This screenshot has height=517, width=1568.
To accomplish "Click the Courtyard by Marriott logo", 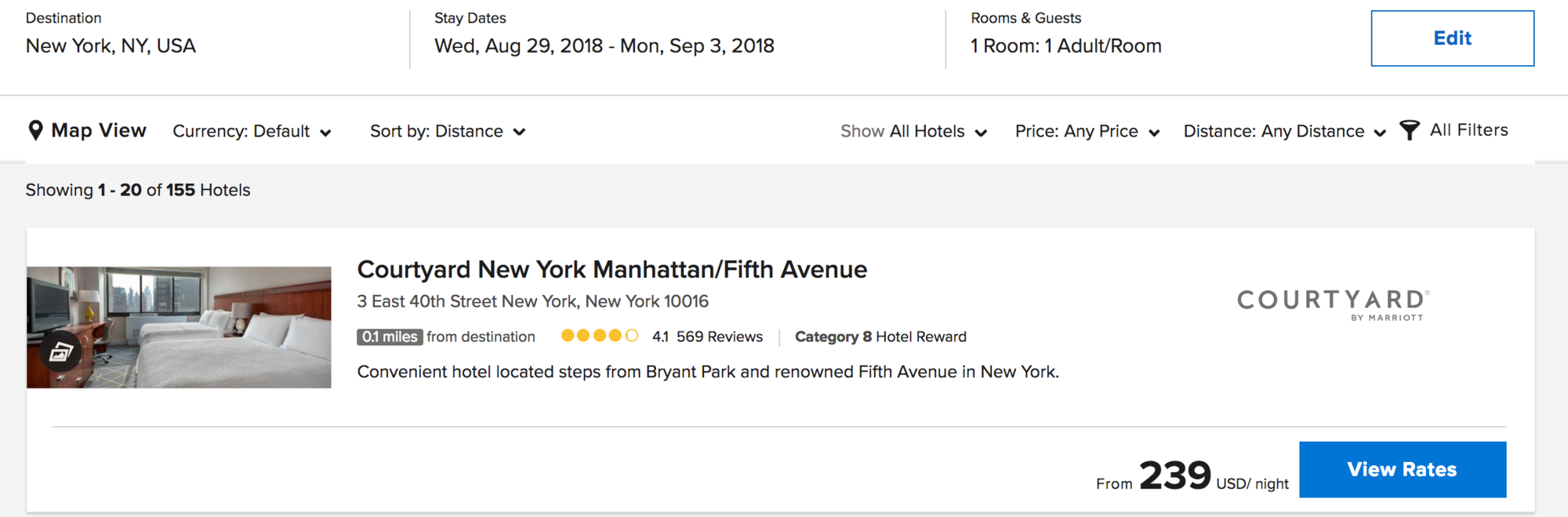I will [1333, 304].
